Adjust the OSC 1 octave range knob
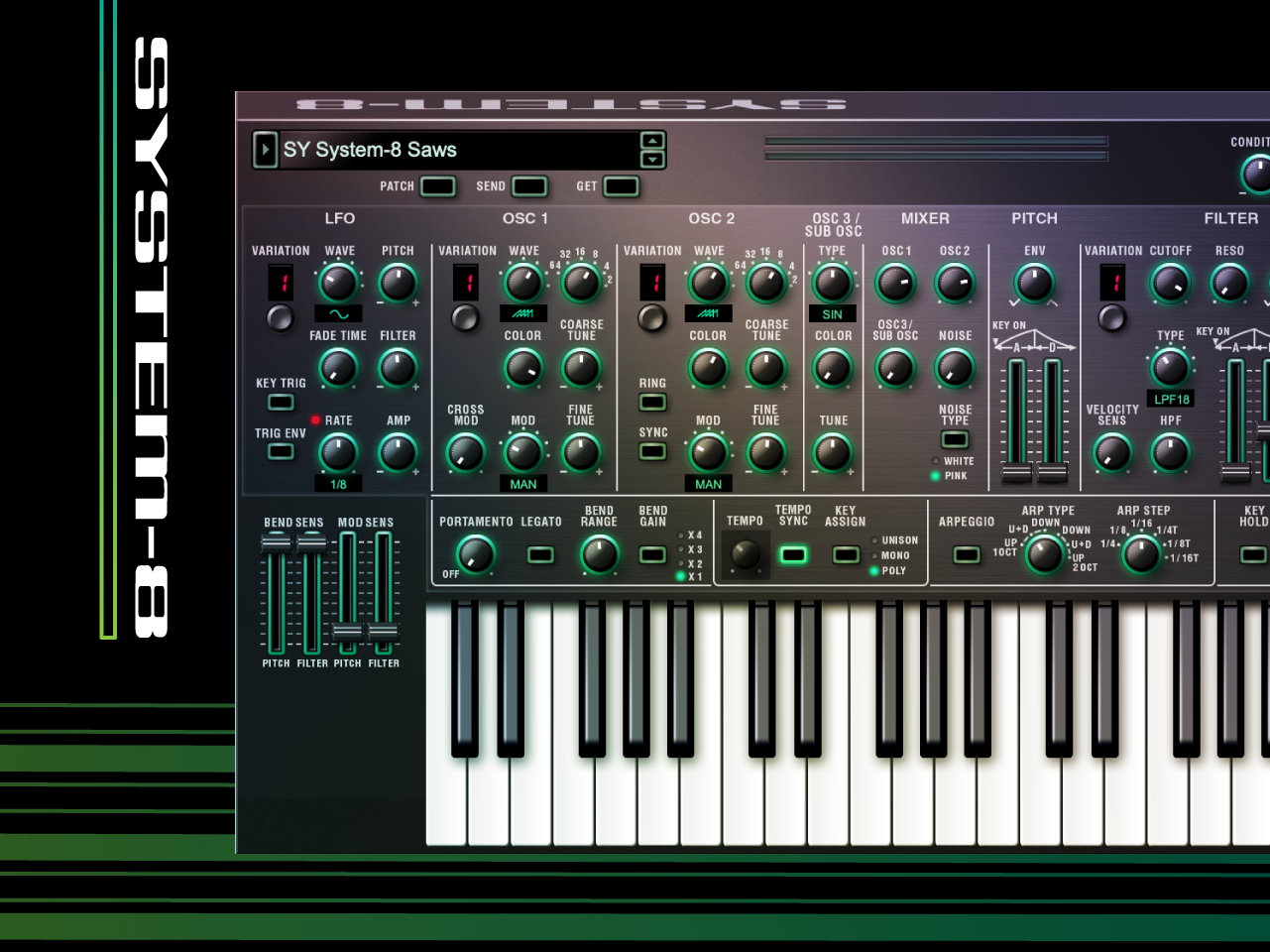The height and width of the screenshot is (952, 1270). 581,284
